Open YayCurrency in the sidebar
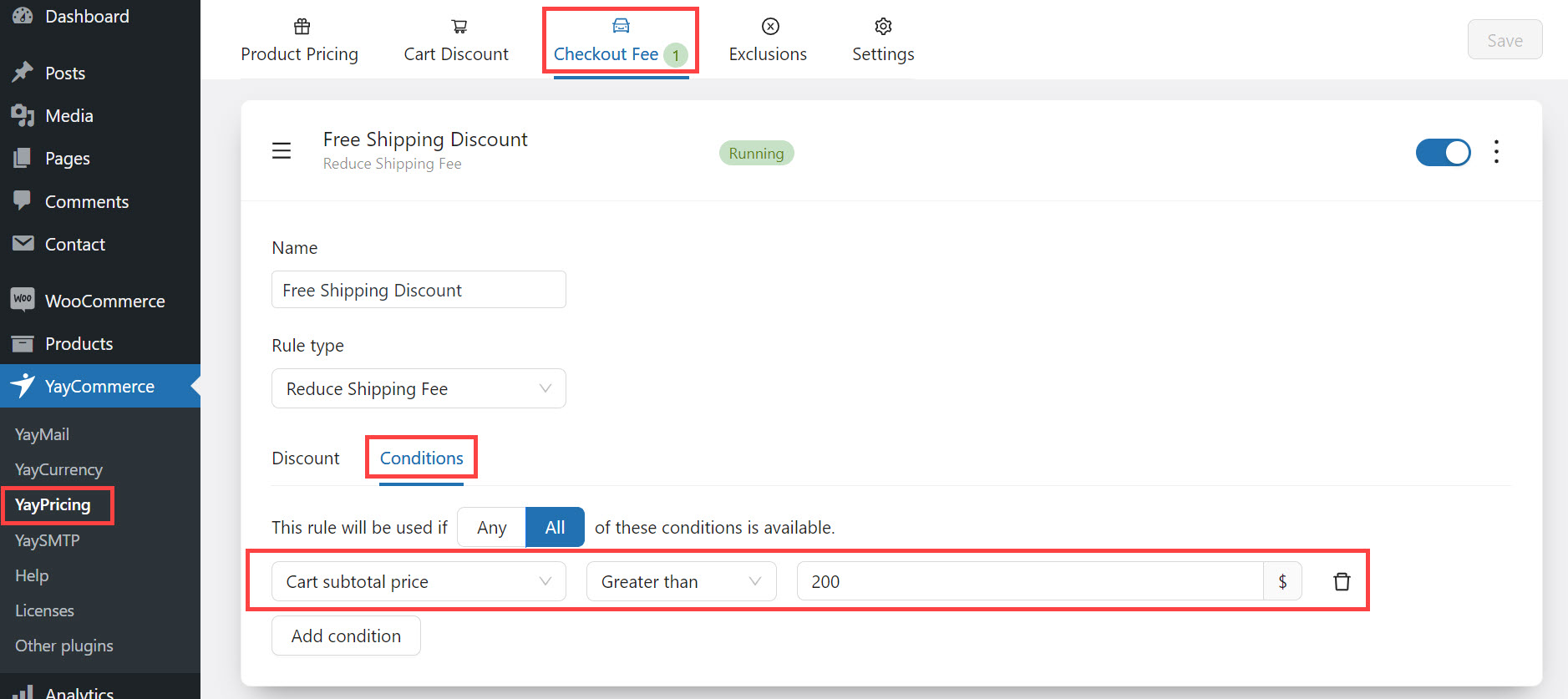The image size is (1568, 699). click(x=58, y=469)
